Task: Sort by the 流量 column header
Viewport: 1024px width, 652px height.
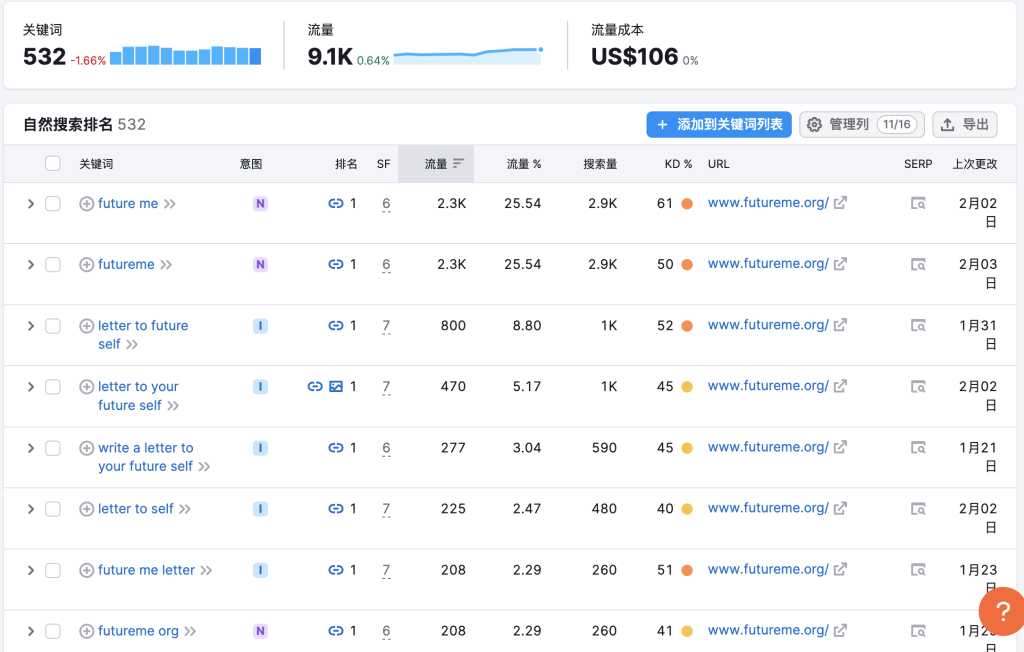Action: click(436, 164)
